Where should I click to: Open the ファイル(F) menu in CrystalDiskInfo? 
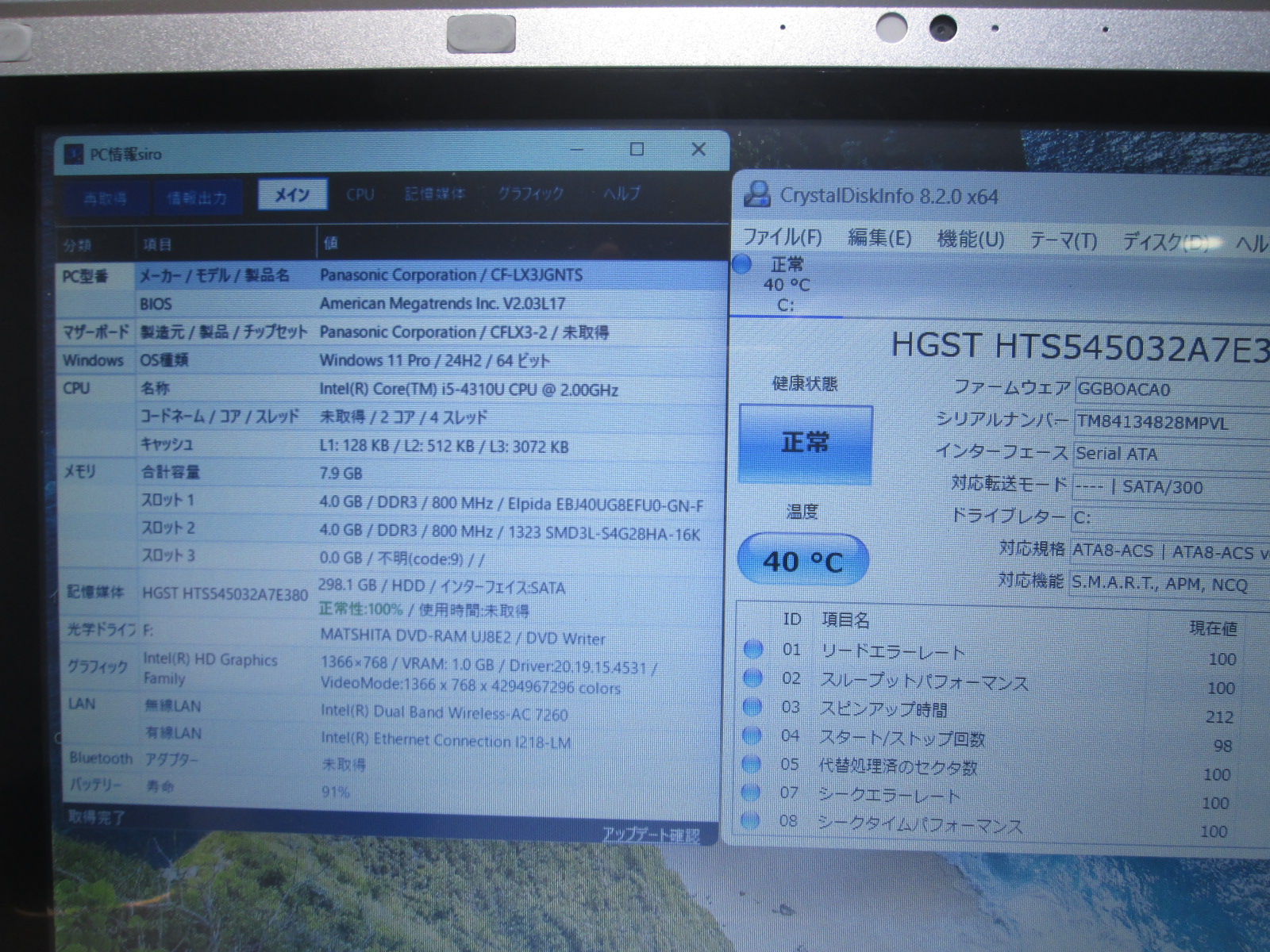coord(783,237)
